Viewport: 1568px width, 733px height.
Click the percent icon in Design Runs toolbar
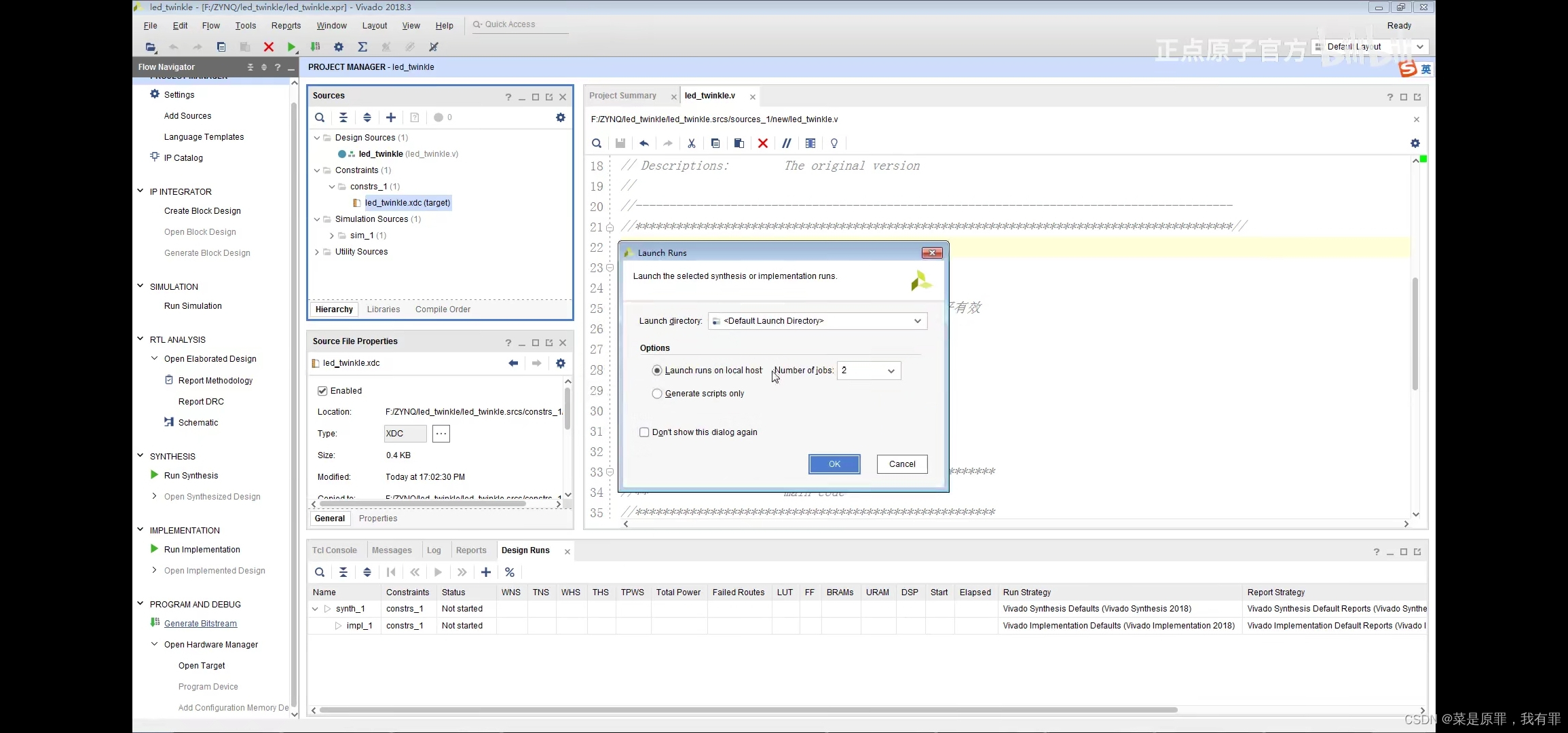click(x=510, y=572)
